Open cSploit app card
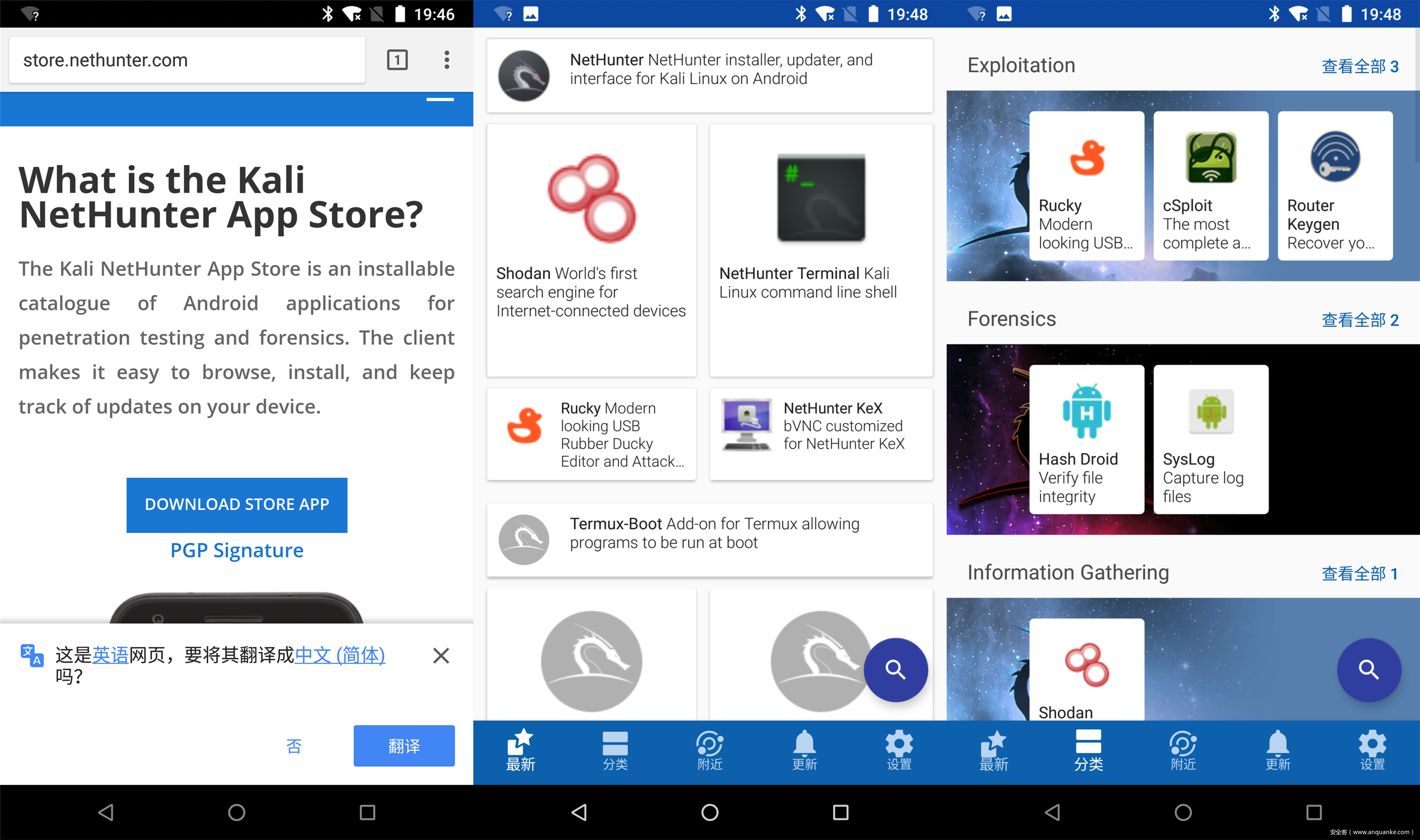1420x840 pixels. pos(1210,185)
